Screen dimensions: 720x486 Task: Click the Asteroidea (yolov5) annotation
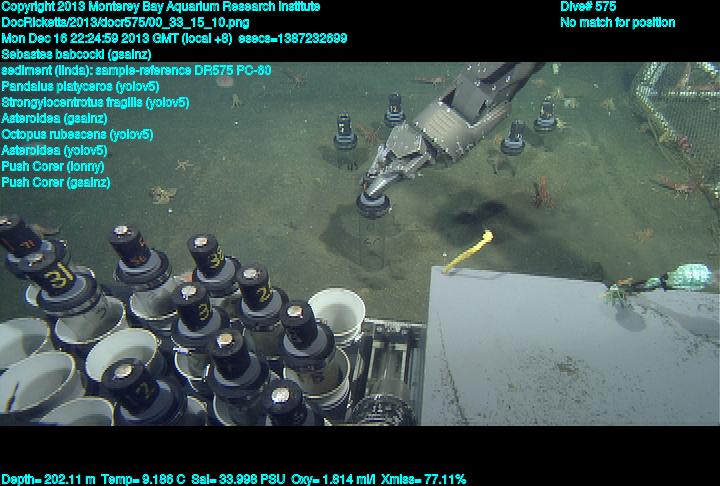point(54,151)
